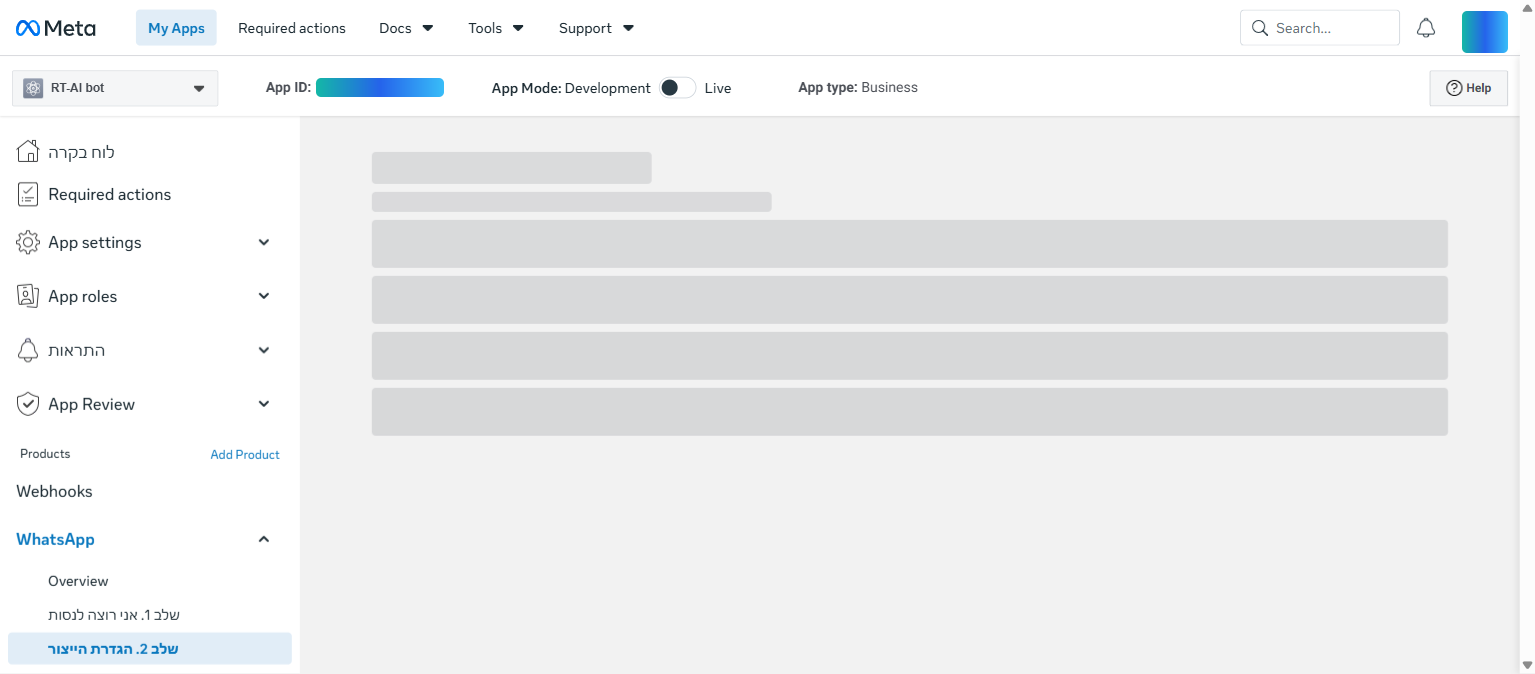
Task: Click the Help button
Action: click(1468, 88)
